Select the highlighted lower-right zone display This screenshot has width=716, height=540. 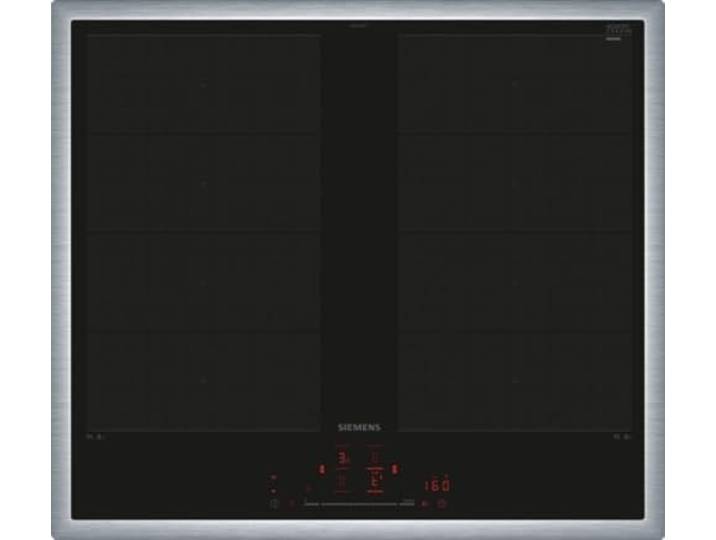[375, 480]
